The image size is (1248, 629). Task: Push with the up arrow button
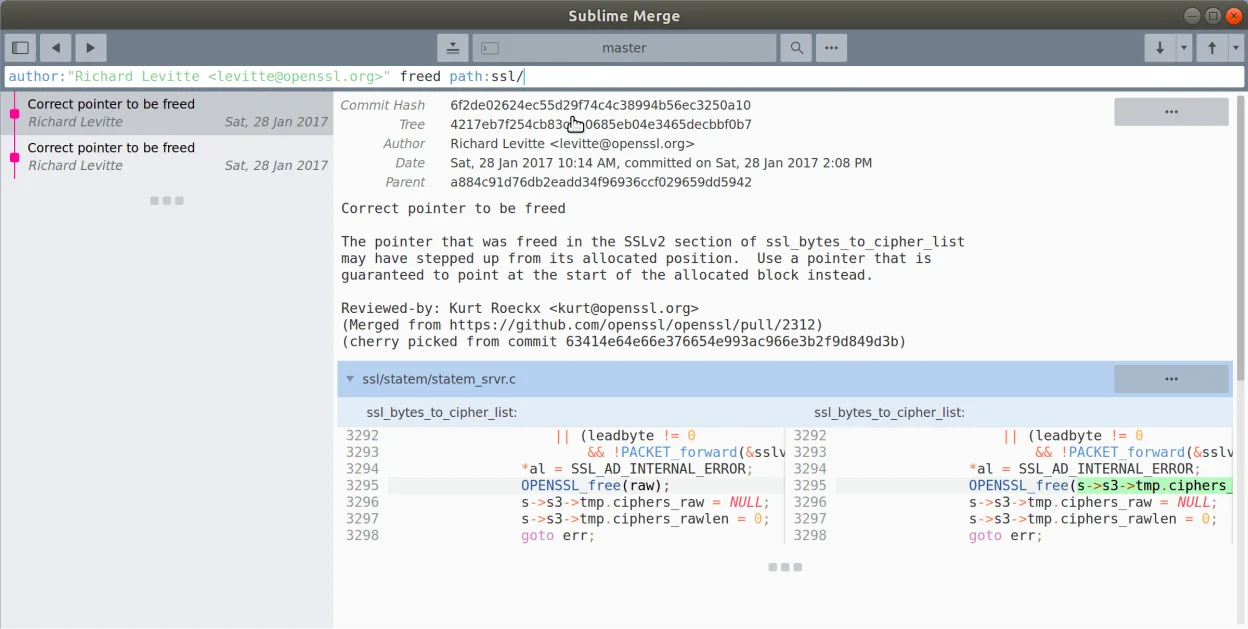1212,47
